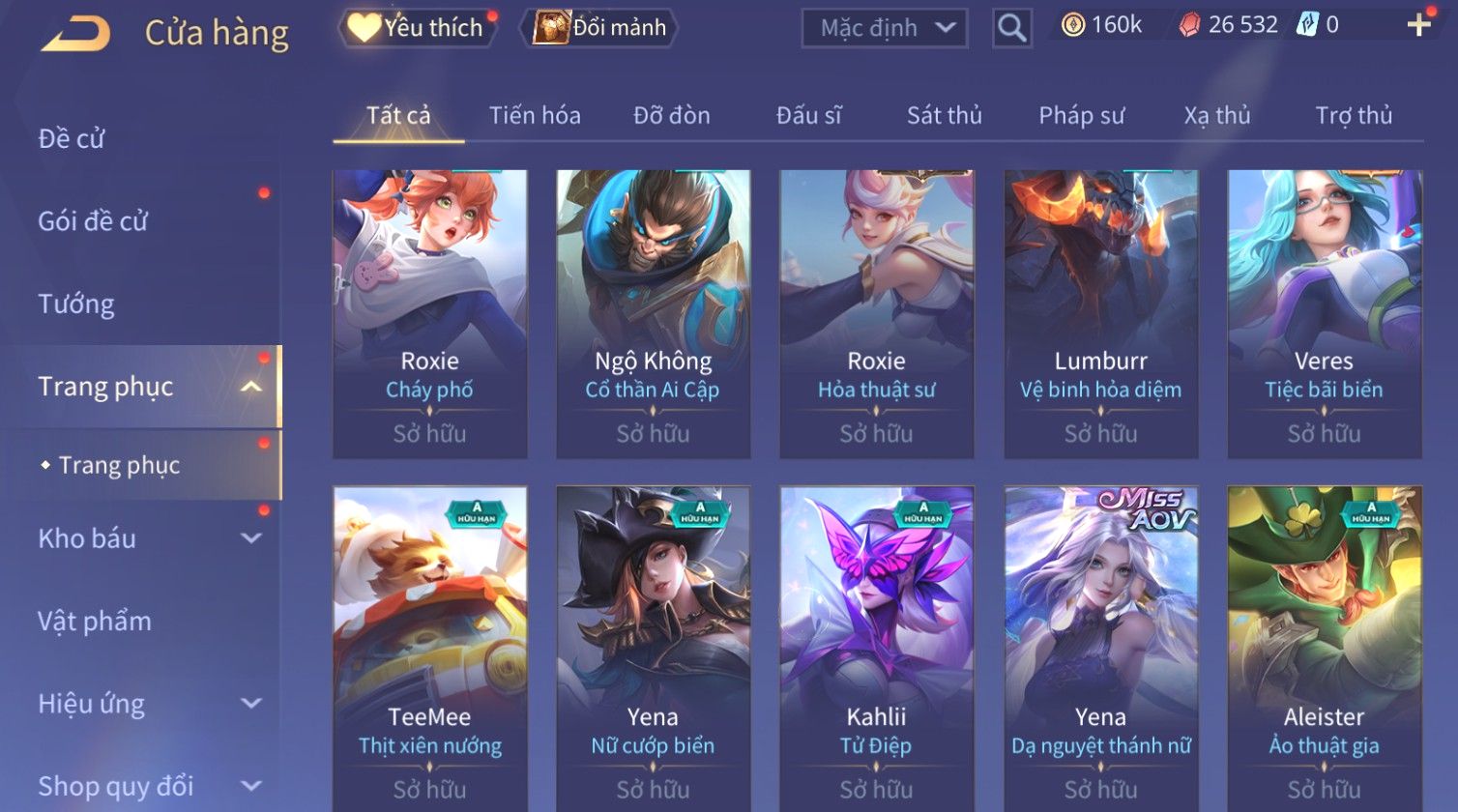Image resolution: width=1458 pixels, height=812 pixels.
Task: Expand the Kho báu sidebar section
Action: tap(250, 538)
